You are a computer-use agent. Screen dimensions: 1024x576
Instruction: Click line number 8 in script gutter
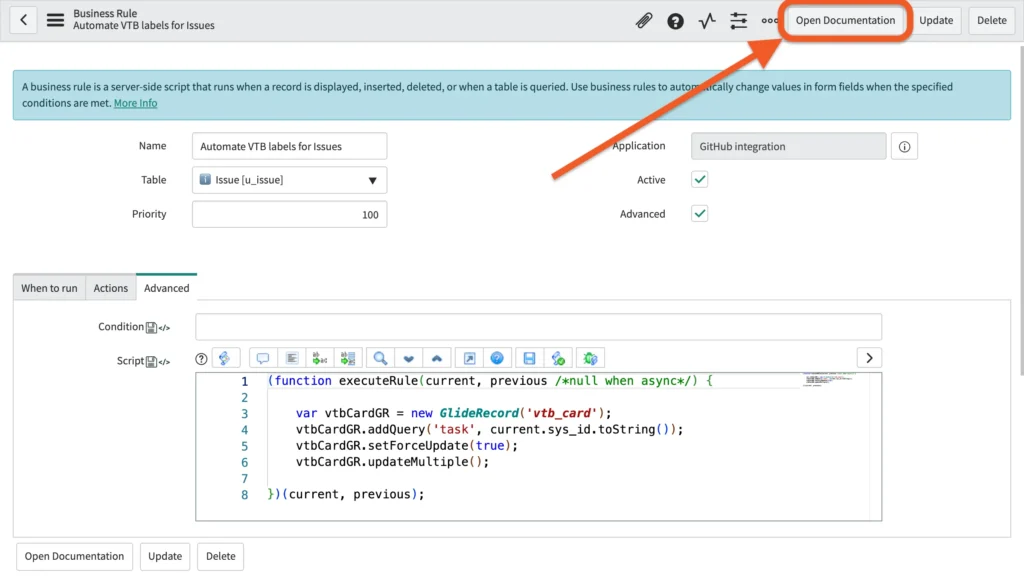pos(244,495)
